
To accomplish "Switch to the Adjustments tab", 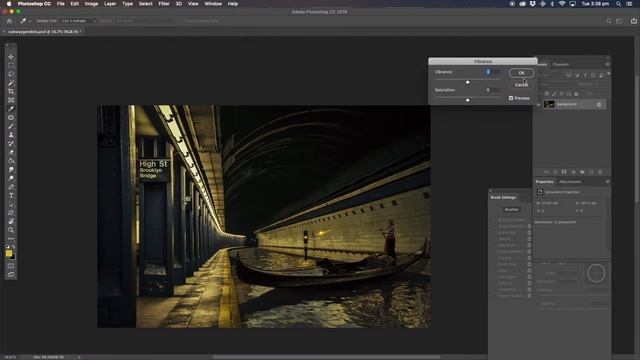I will (570, 182).
